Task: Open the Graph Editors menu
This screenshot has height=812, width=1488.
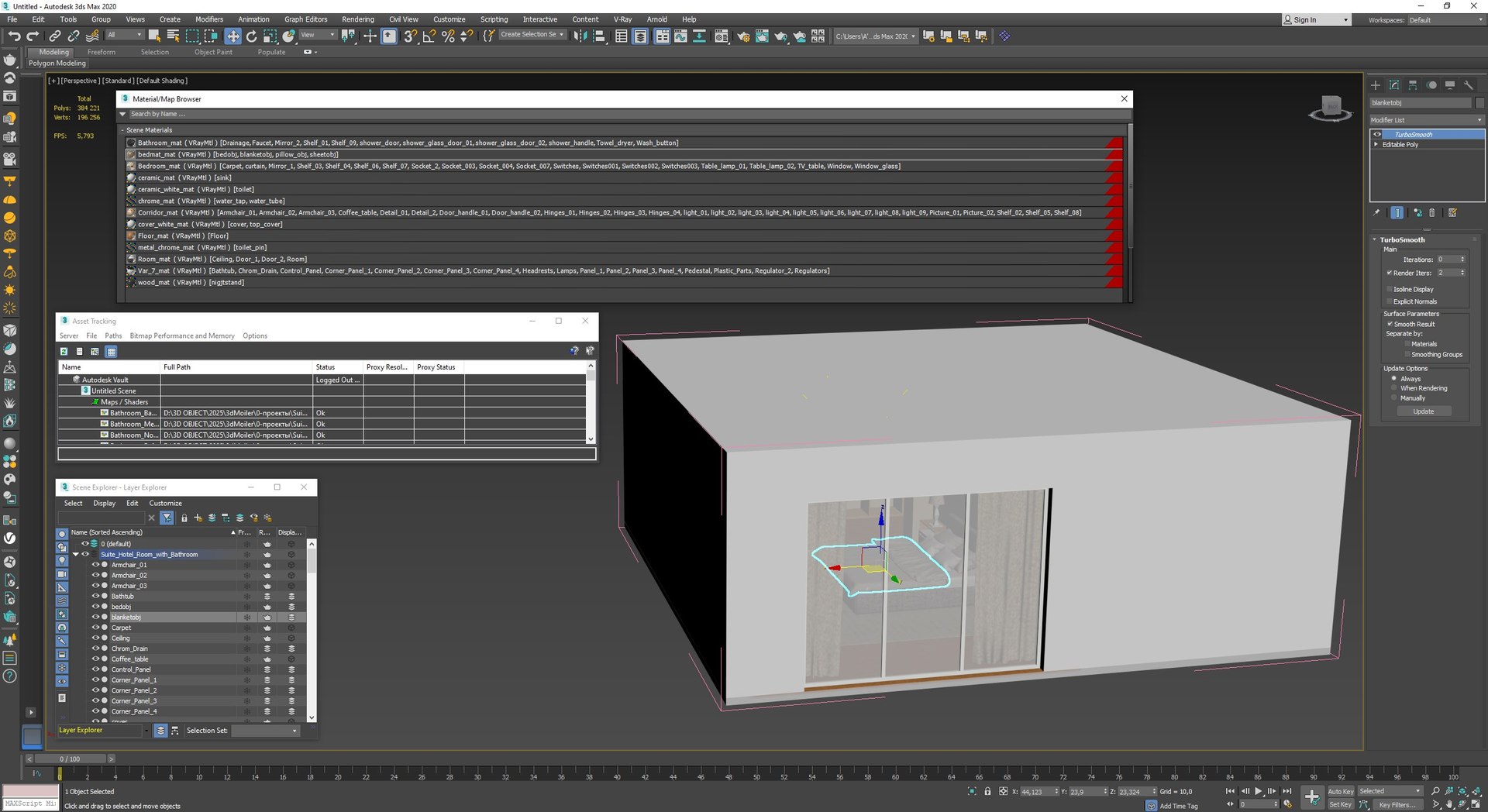Action: pos(305,19)
